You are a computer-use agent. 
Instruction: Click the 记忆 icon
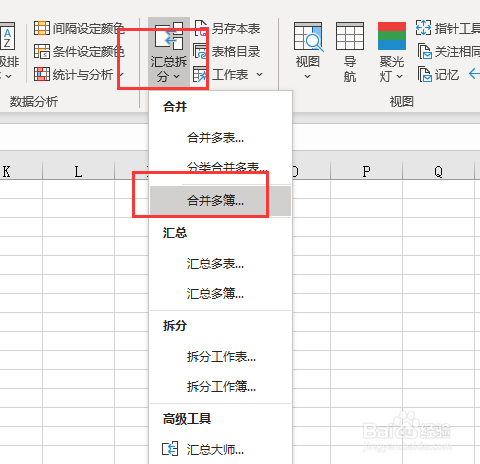425,74
